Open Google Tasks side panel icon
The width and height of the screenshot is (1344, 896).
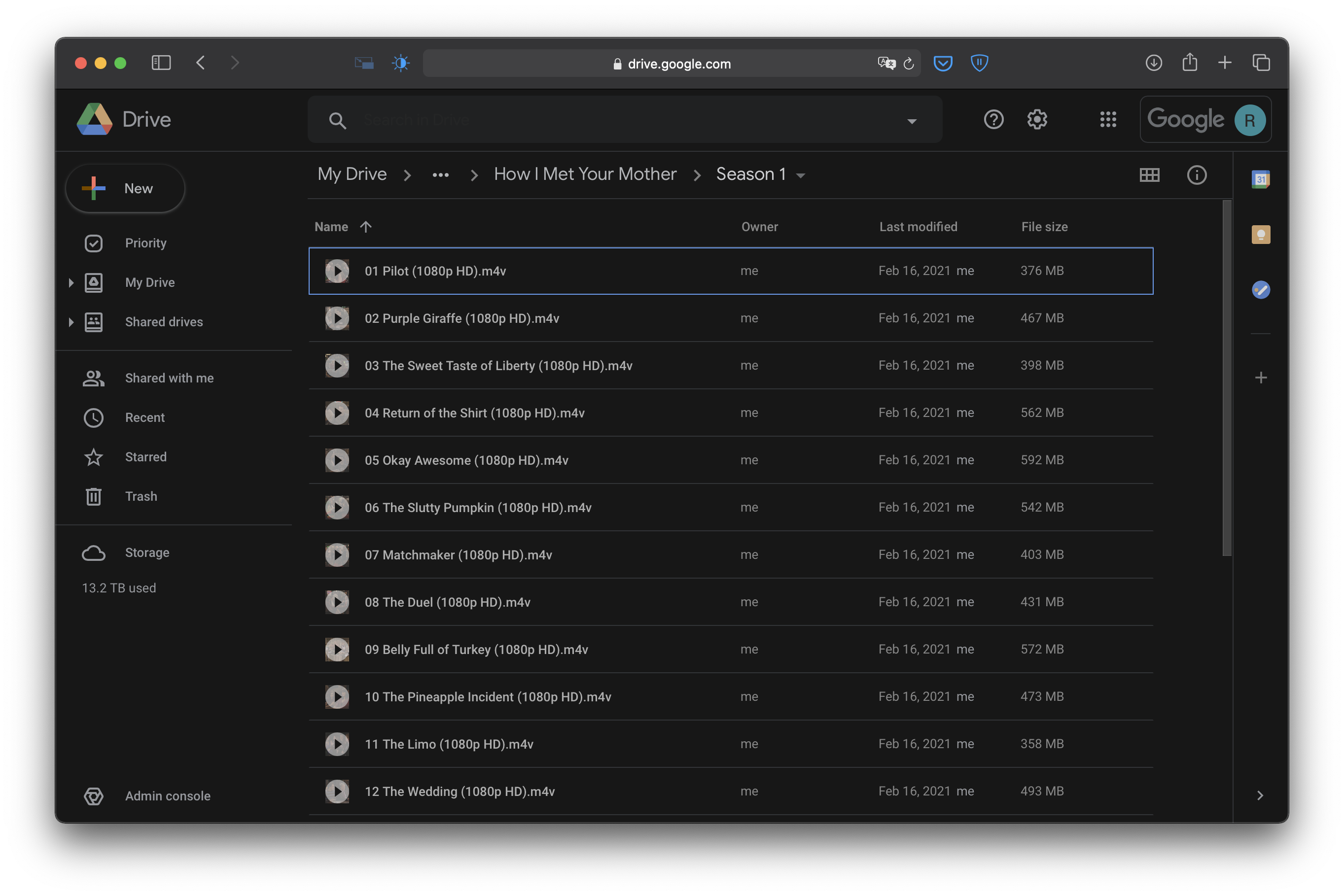click(1260, 290)
